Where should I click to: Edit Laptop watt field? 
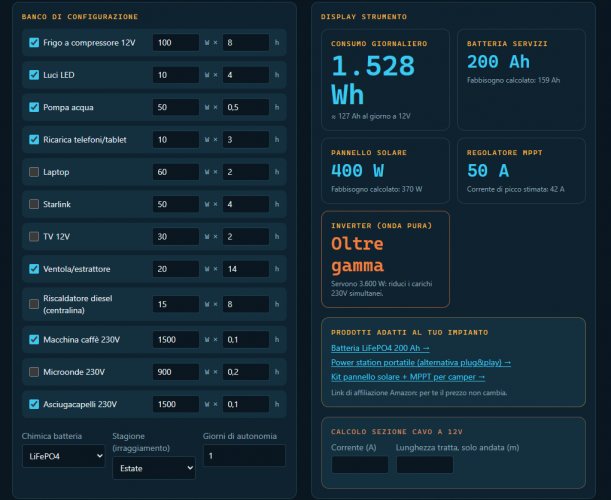pyautogui.click(x=176, y=172)
